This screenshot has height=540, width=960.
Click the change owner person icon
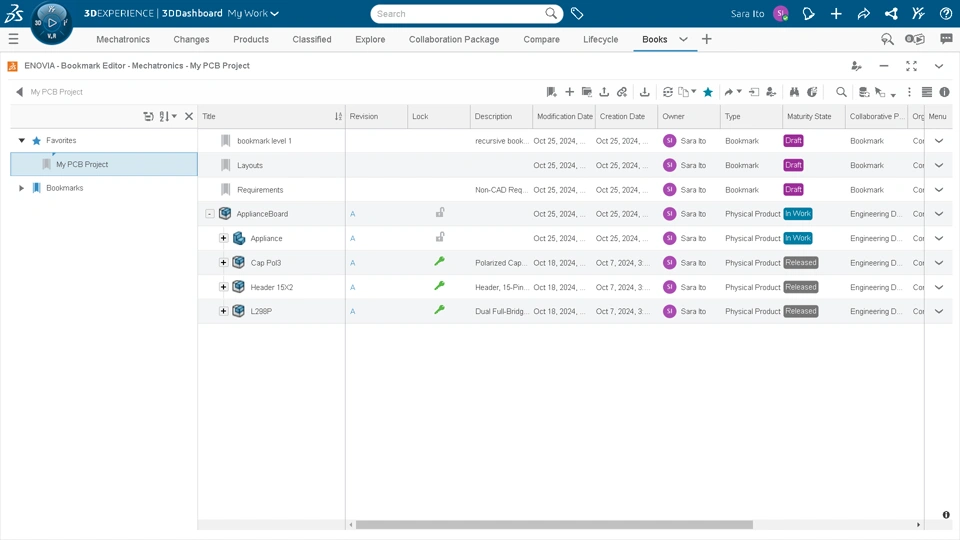[x=771, y=92]
